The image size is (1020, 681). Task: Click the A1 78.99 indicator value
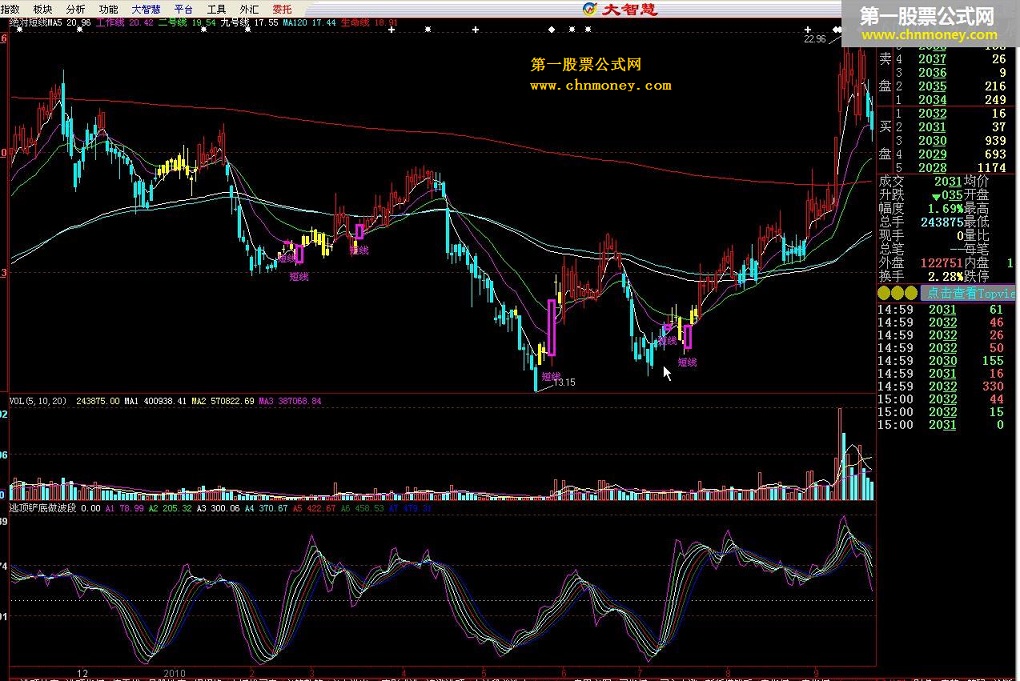(124, 508)
